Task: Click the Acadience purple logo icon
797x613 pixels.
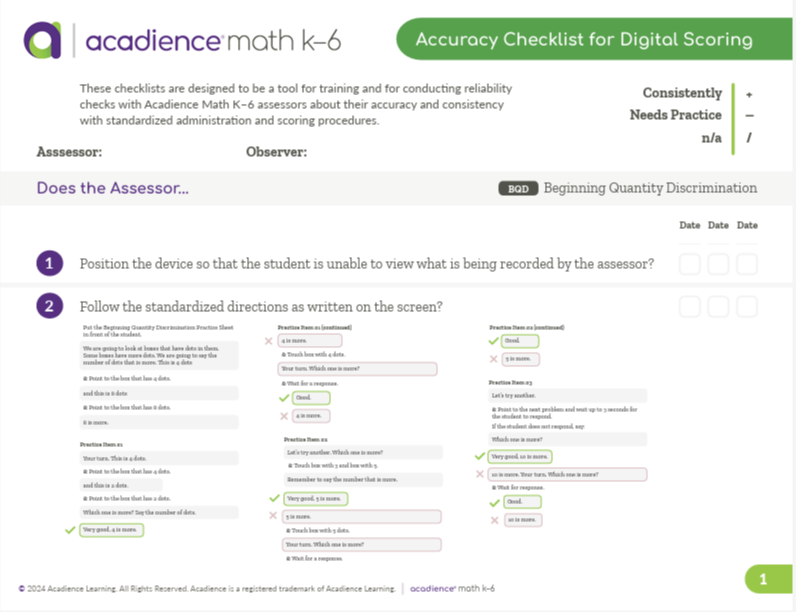Action: click(x=42, y=40)
